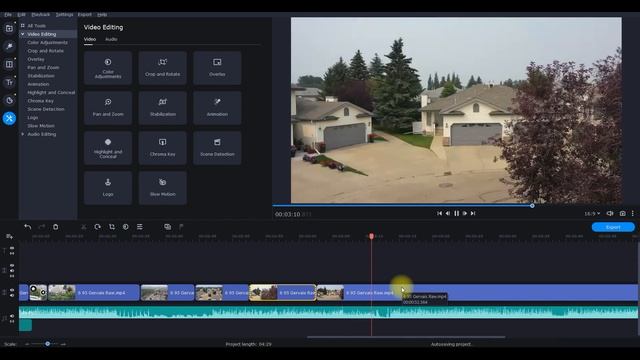Screen dimensions: 640x360
Task: Click the add track icon
Action: click(x=9, y=236)
